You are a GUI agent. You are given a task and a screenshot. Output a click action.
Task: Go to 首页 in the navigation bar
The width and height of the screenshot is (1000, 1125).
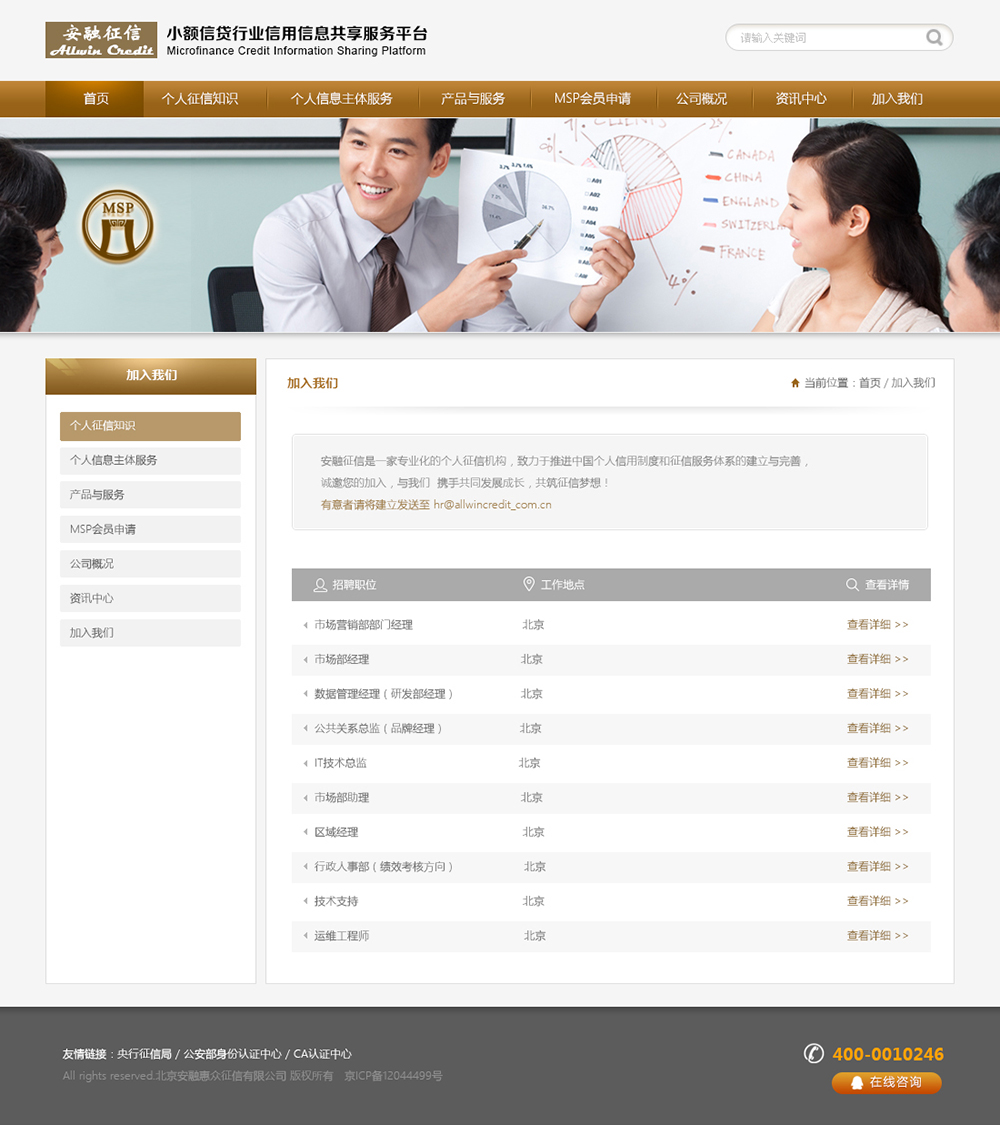tap(96, 99)
